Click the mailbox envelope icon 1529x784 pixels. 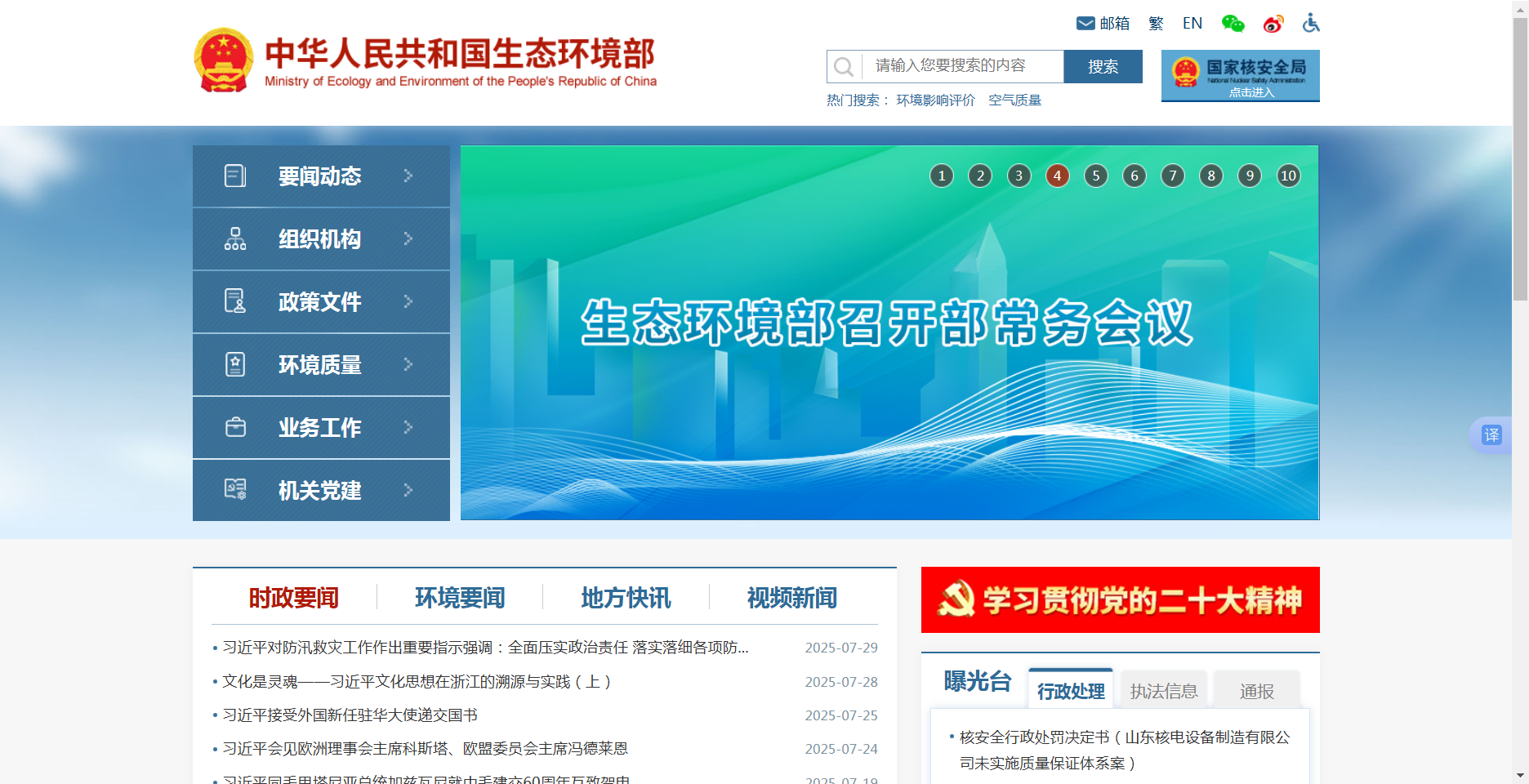(1085, 24)
